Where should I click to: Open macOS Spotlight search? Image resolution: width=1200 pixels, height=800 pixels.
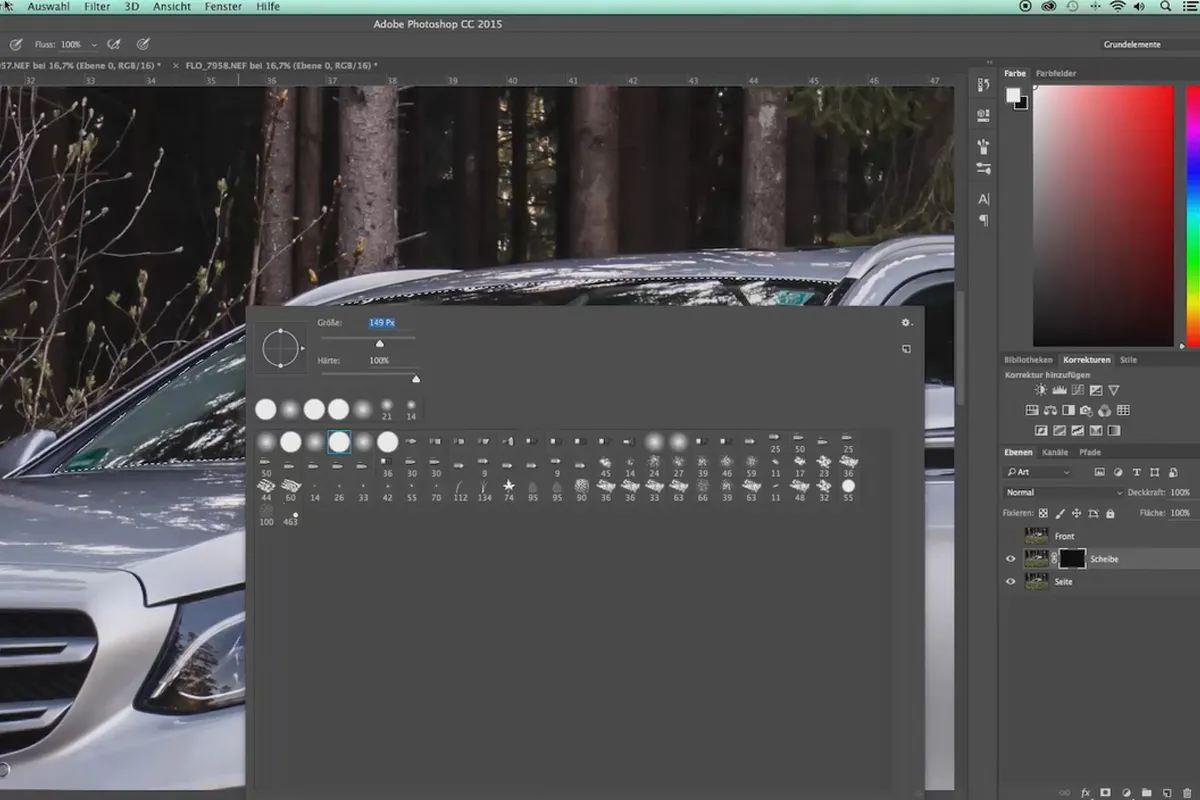[1166, 6]
